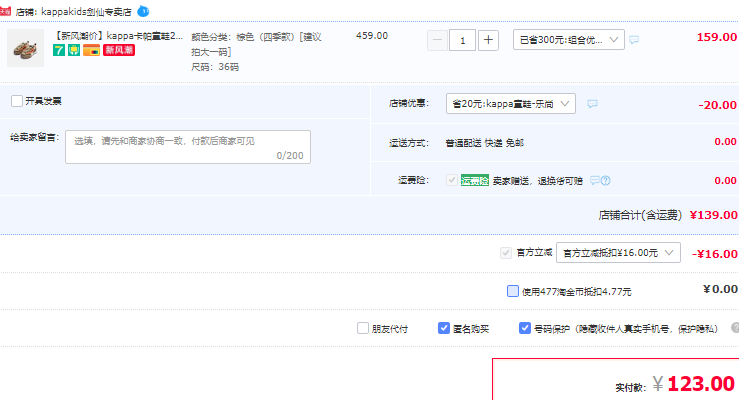
Task: Tick the 朋友代付 checkbox
Action: (x=362, y=328)
